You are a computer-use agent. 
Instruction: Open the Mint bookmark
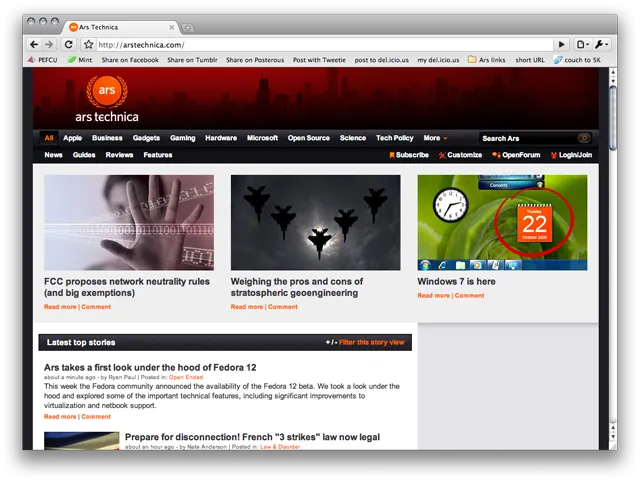coord(80,60)
